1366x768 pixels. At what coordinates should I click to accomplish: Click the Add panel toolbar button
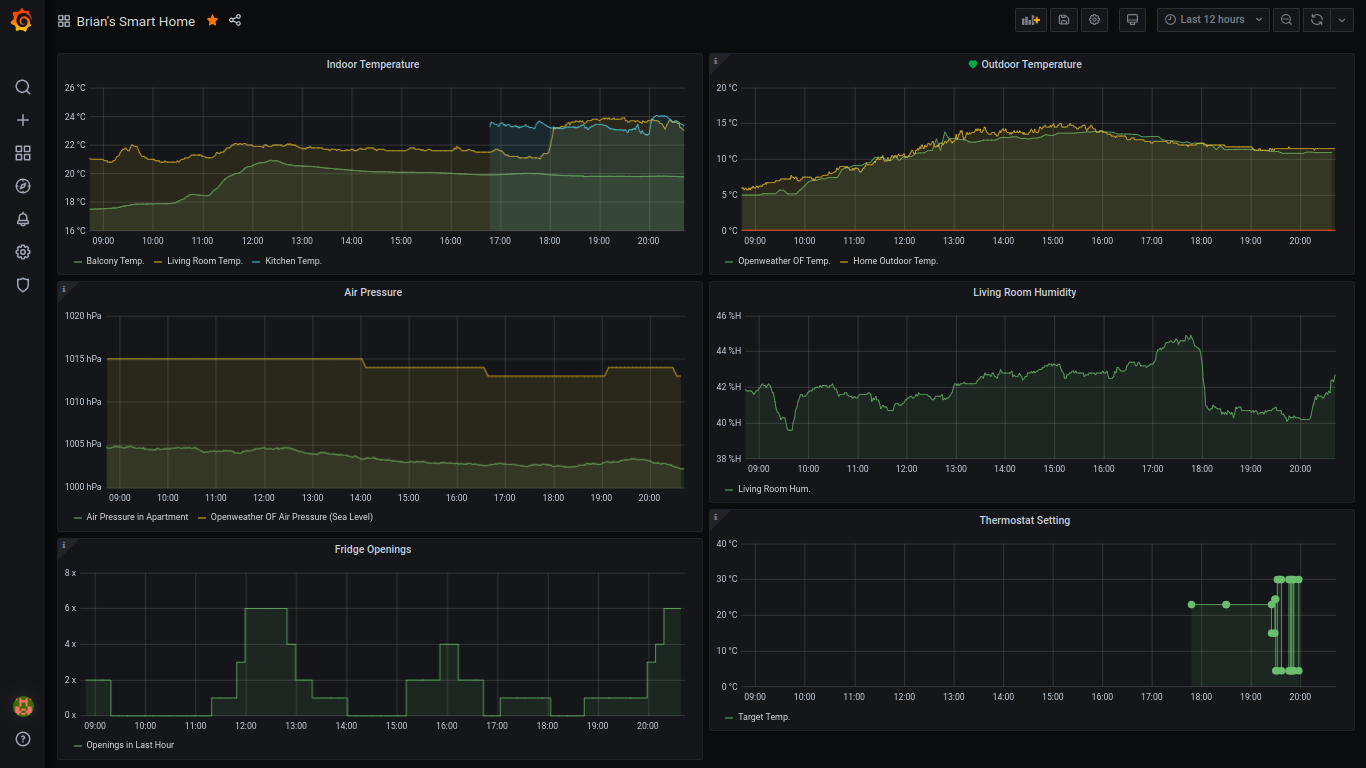coord(1030,20)
